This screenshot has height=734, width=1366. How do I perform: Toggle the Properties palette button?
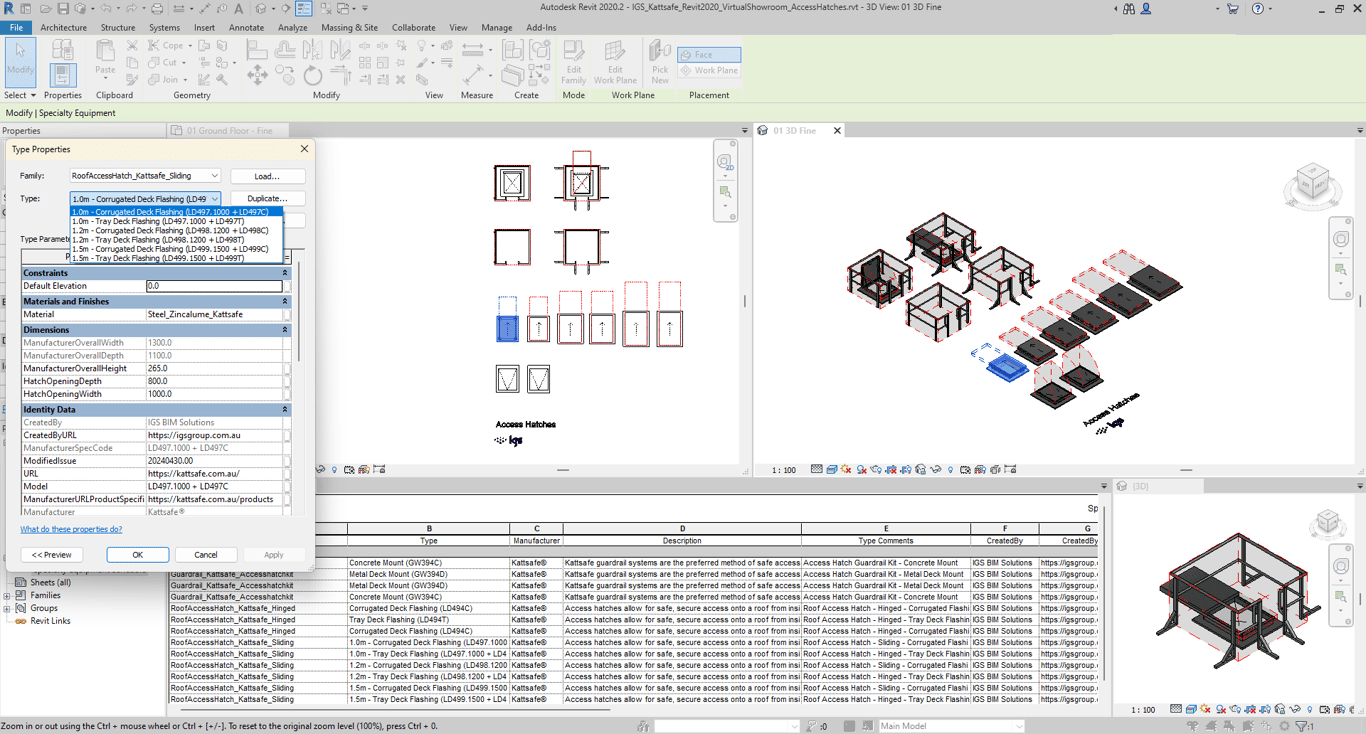pyautogui.click(x=62, y=74)
